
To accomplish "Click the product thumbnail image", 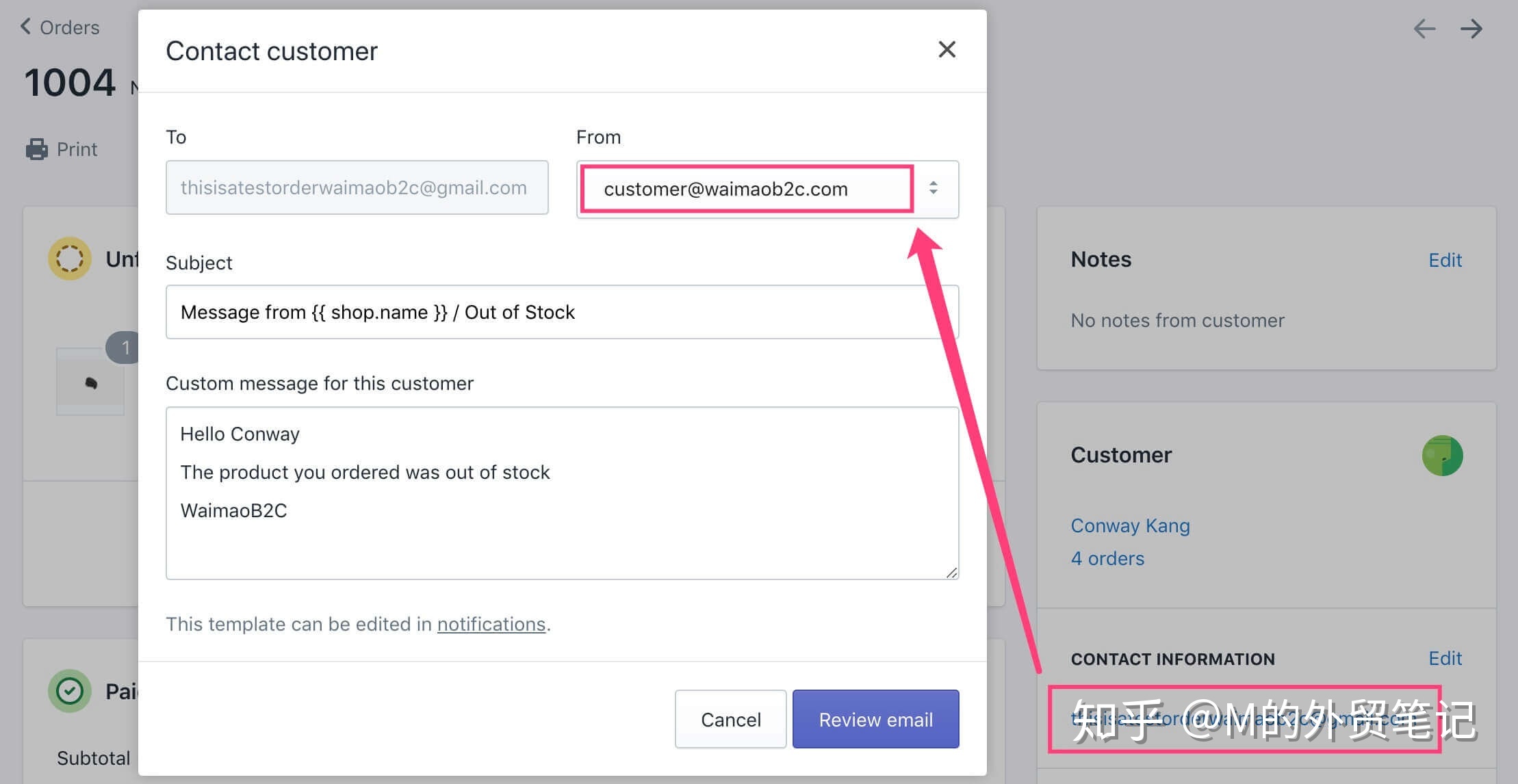I will click(x=90, y=382).
